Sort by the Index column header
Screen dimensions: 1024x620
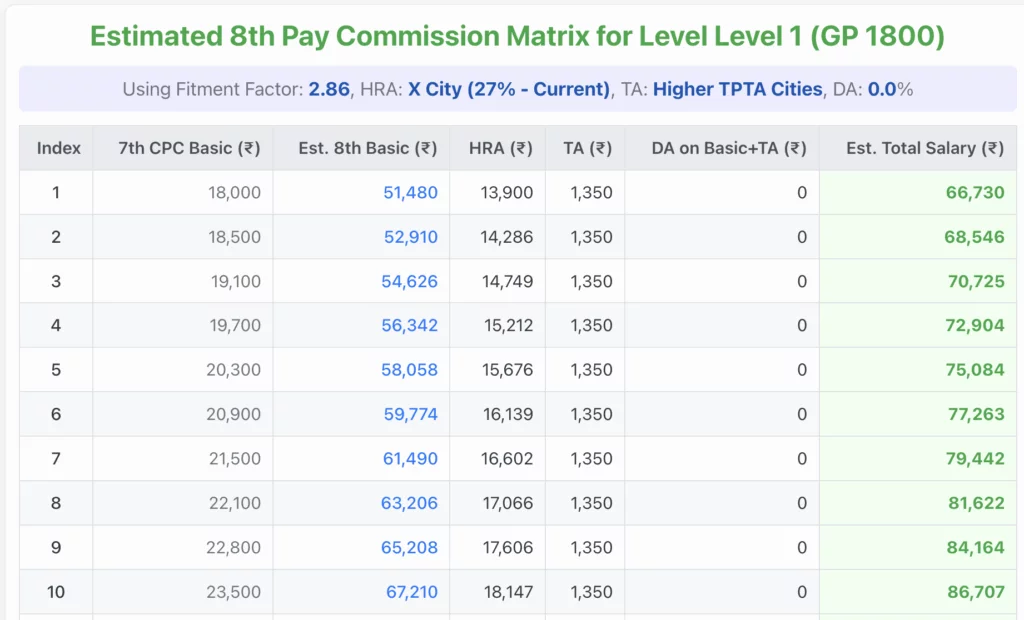tap(58, 148)
